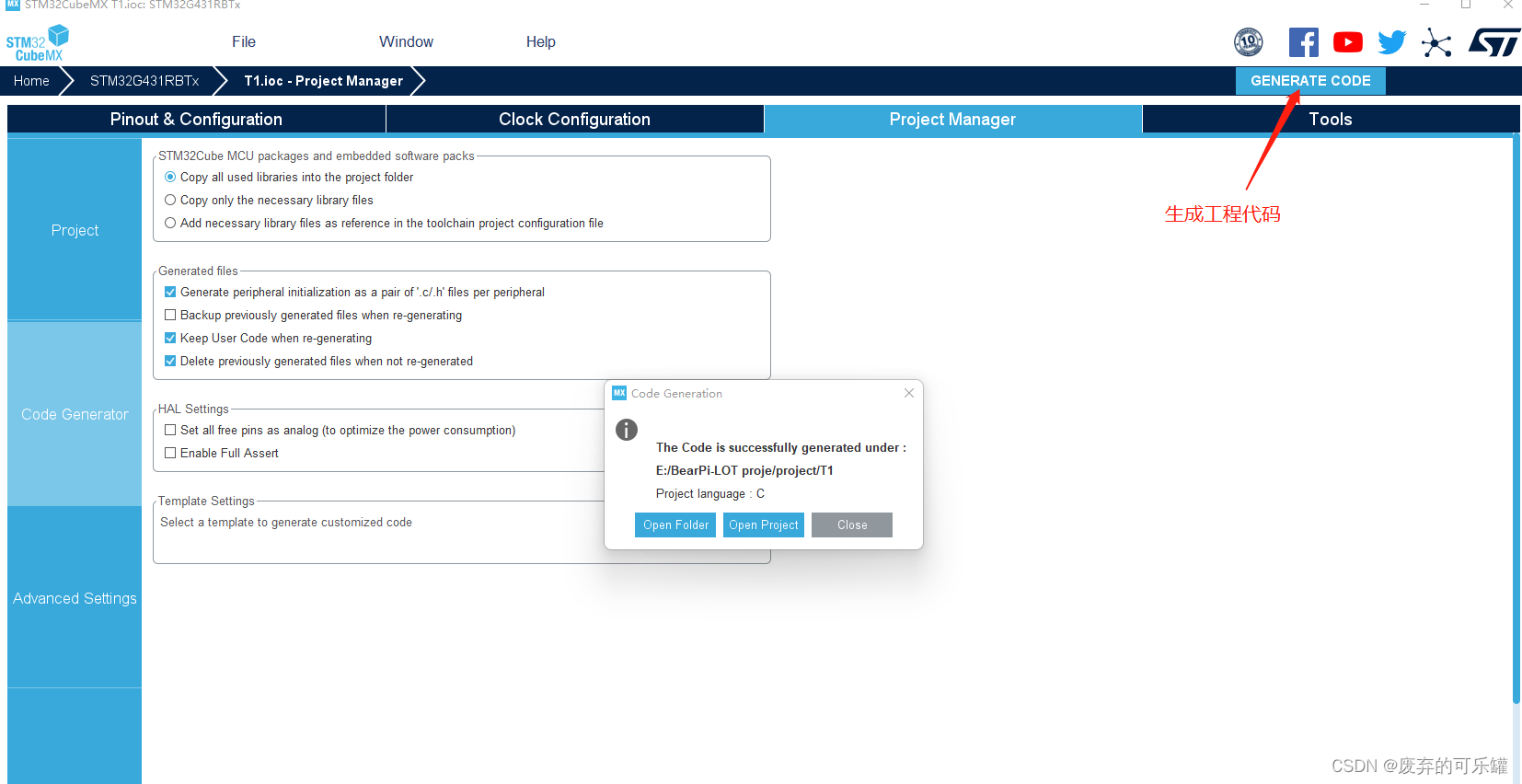Switch to Pinout & Configuration tab
The height and width of the screenshot is (784, 1522).
(196, 119)
